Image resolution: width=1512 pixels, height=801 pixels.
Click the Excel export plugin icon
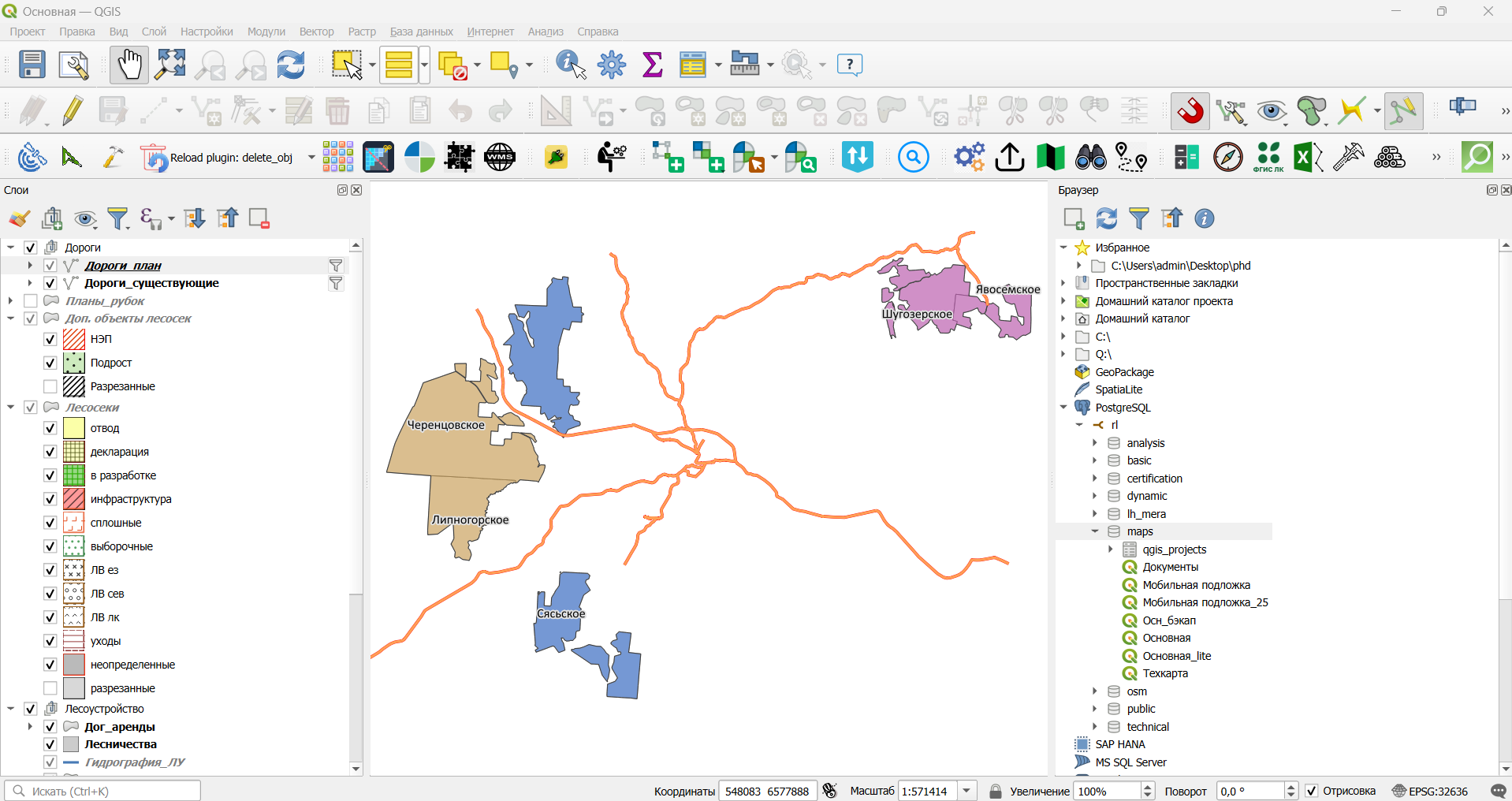click(x=1308, y=158)
